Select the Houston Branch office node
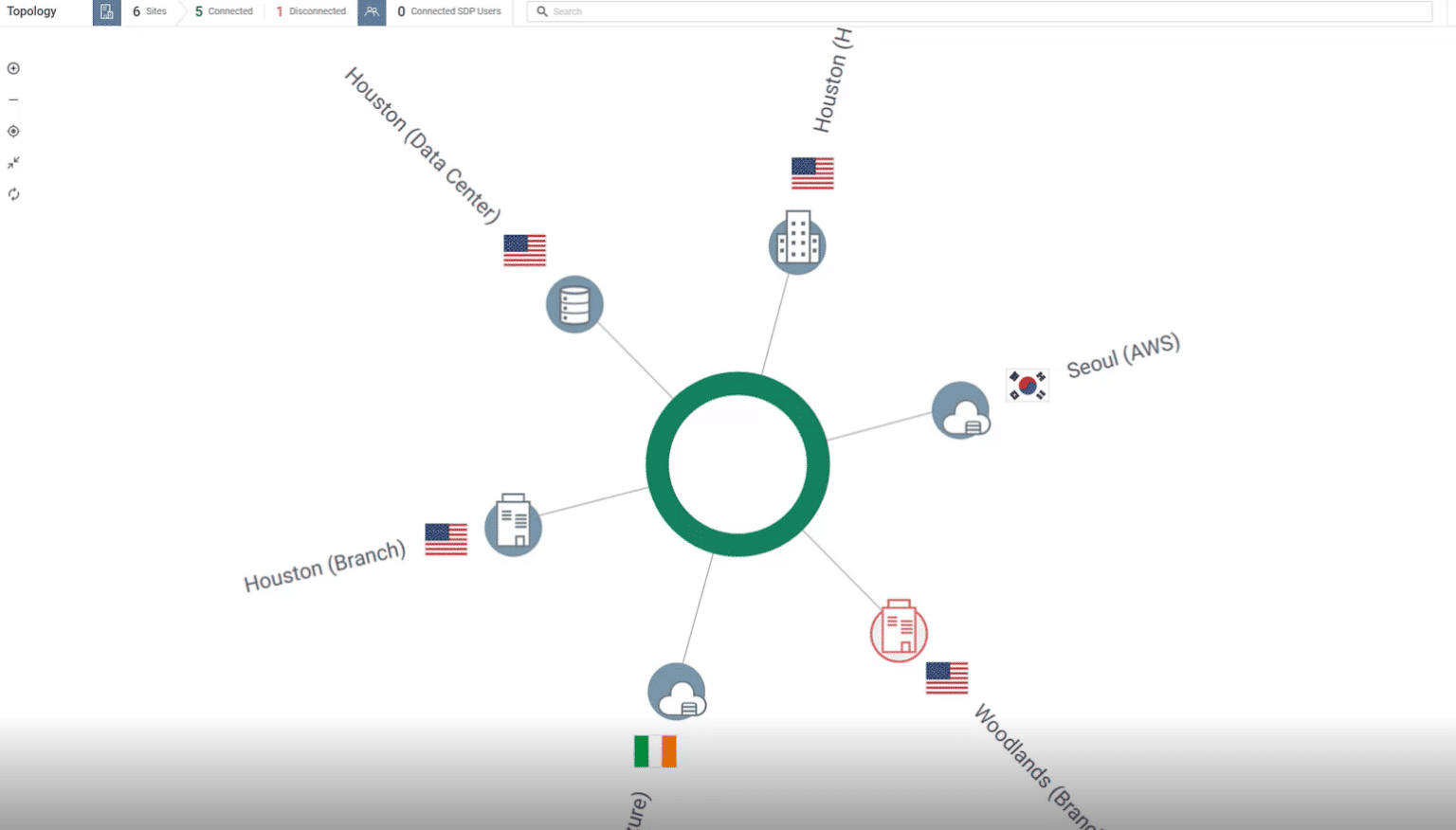Viewport: 1456px width, 830px height. (x=513, y=525)
